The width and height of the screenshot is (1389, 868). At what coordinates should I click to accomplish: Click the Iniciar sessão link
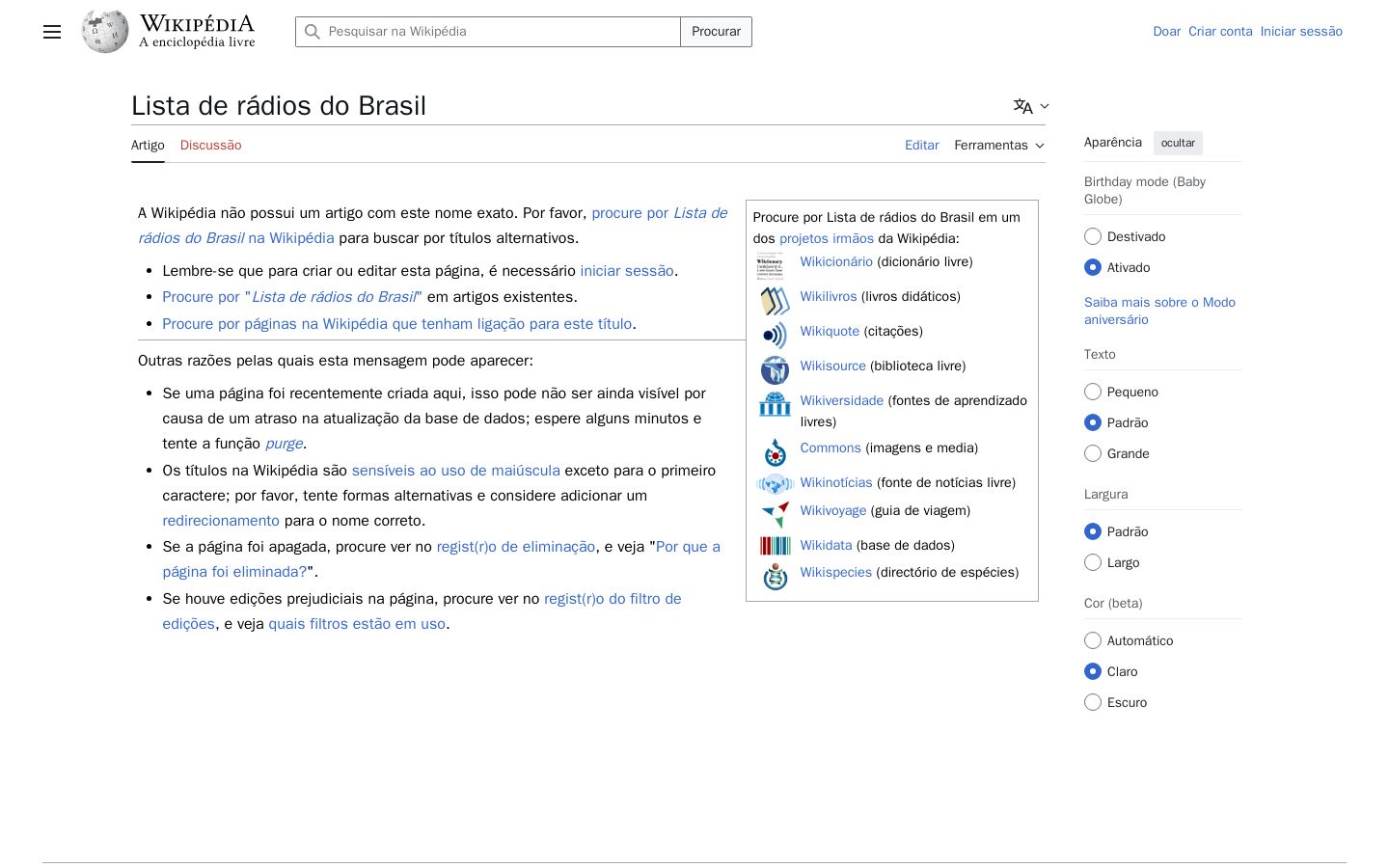pos(1301,32)
